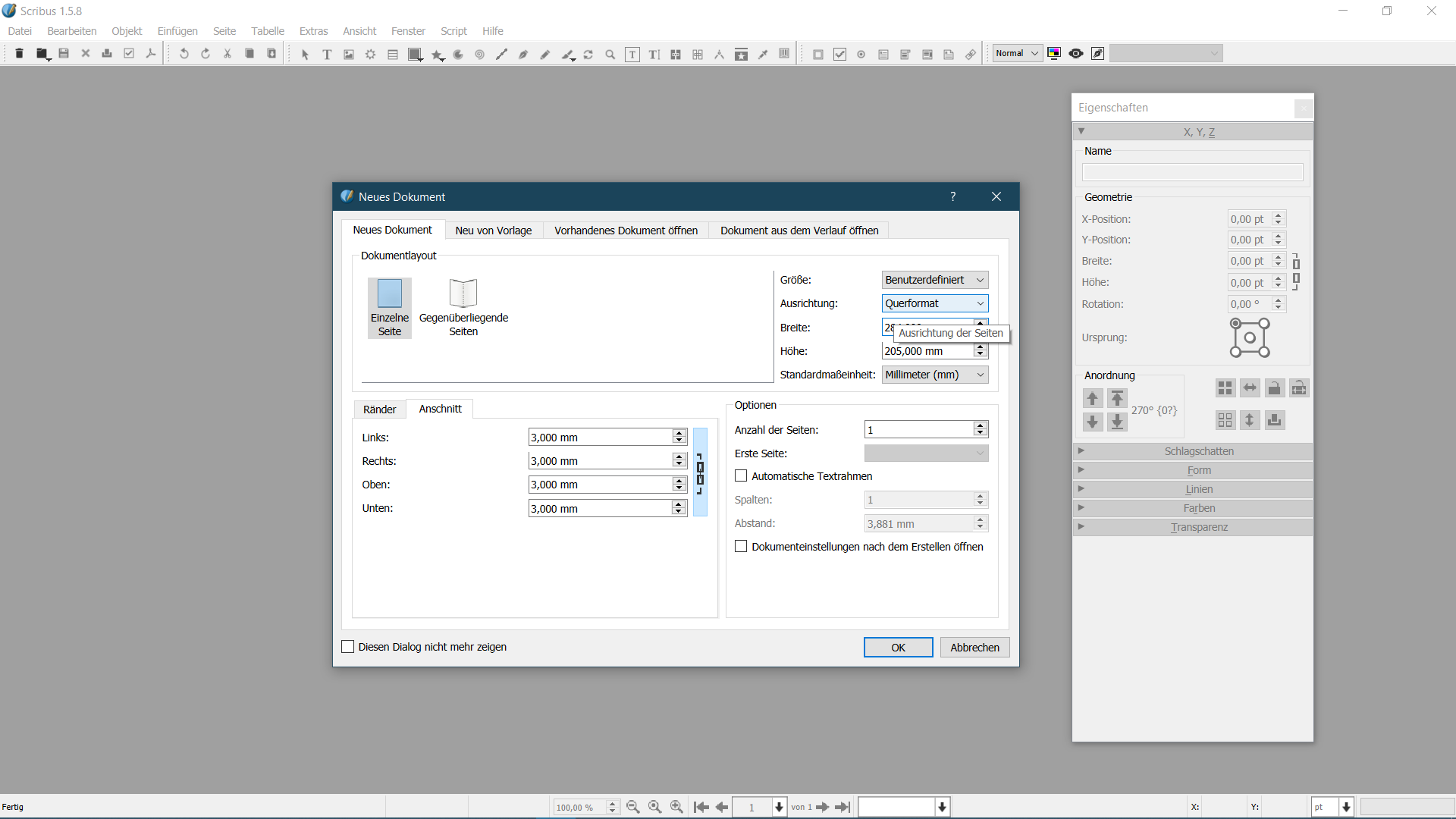1456x819 pixels.
Task: Click the zoom out icon in status bar
Action: pos(633,807)
